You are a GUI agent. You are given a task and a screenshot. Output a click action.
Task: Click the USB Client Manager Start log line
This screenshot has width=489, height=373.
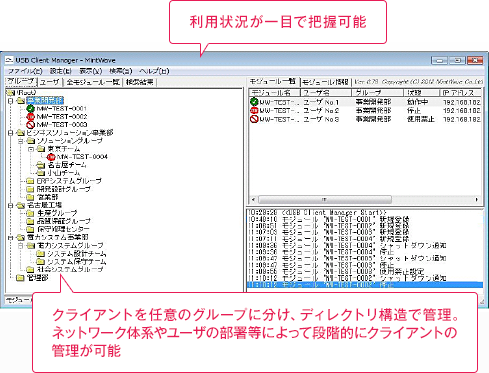point(317,212)
